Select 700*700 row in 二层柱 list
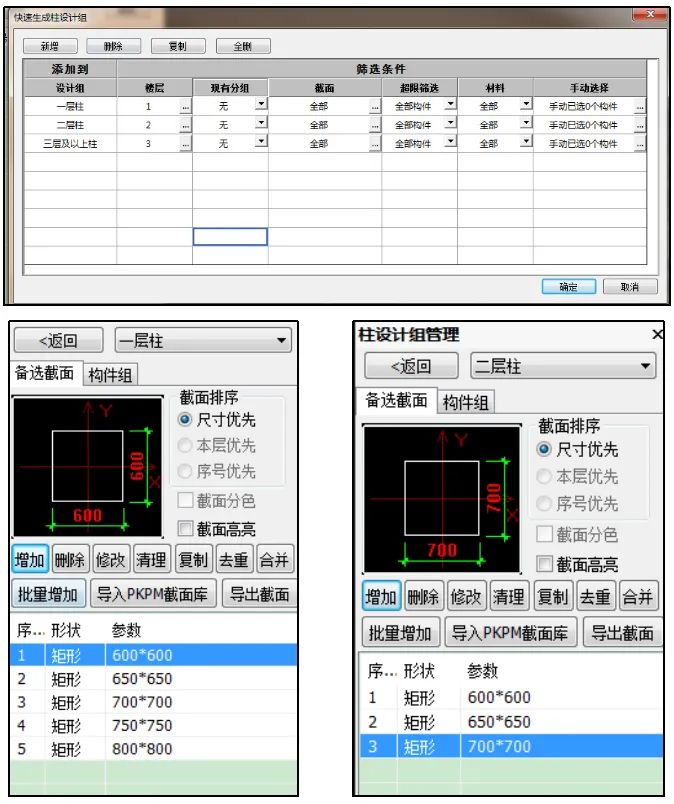674x804 pixels. pyautogui.click(x=511, y=746)
